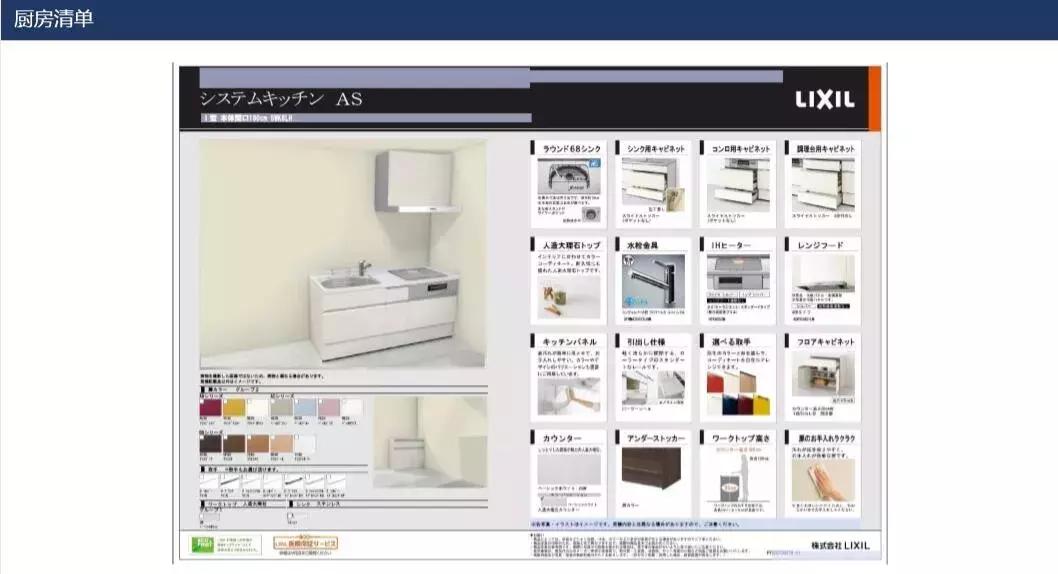Click the 厨房清单 header title
Screen dimensions: 1058x574
[x=53, y=19]
